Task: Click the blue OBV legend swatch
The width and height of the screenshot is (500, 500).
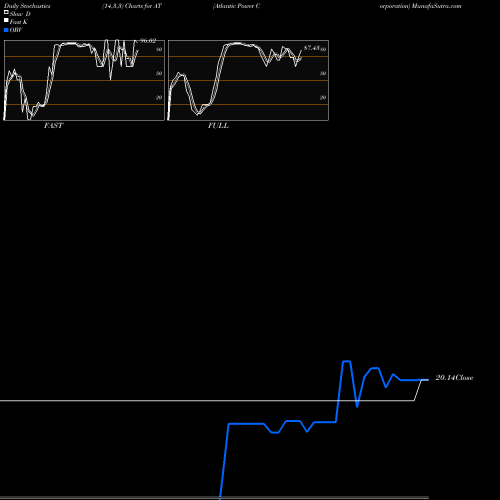Action: click(x=6, y=30)
